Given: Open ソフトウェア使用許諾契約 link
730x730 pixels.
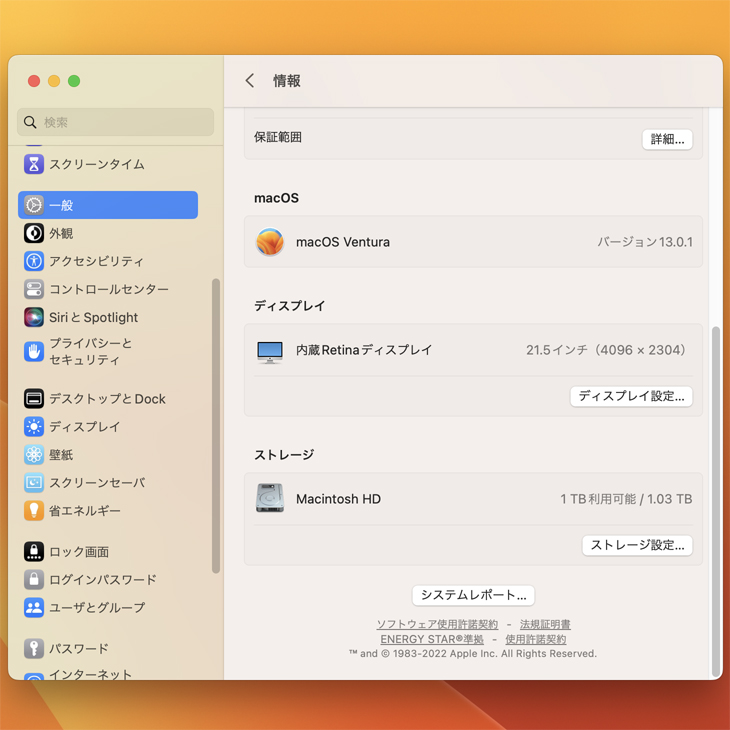Looking at the screenshot, I should [437, 624].
